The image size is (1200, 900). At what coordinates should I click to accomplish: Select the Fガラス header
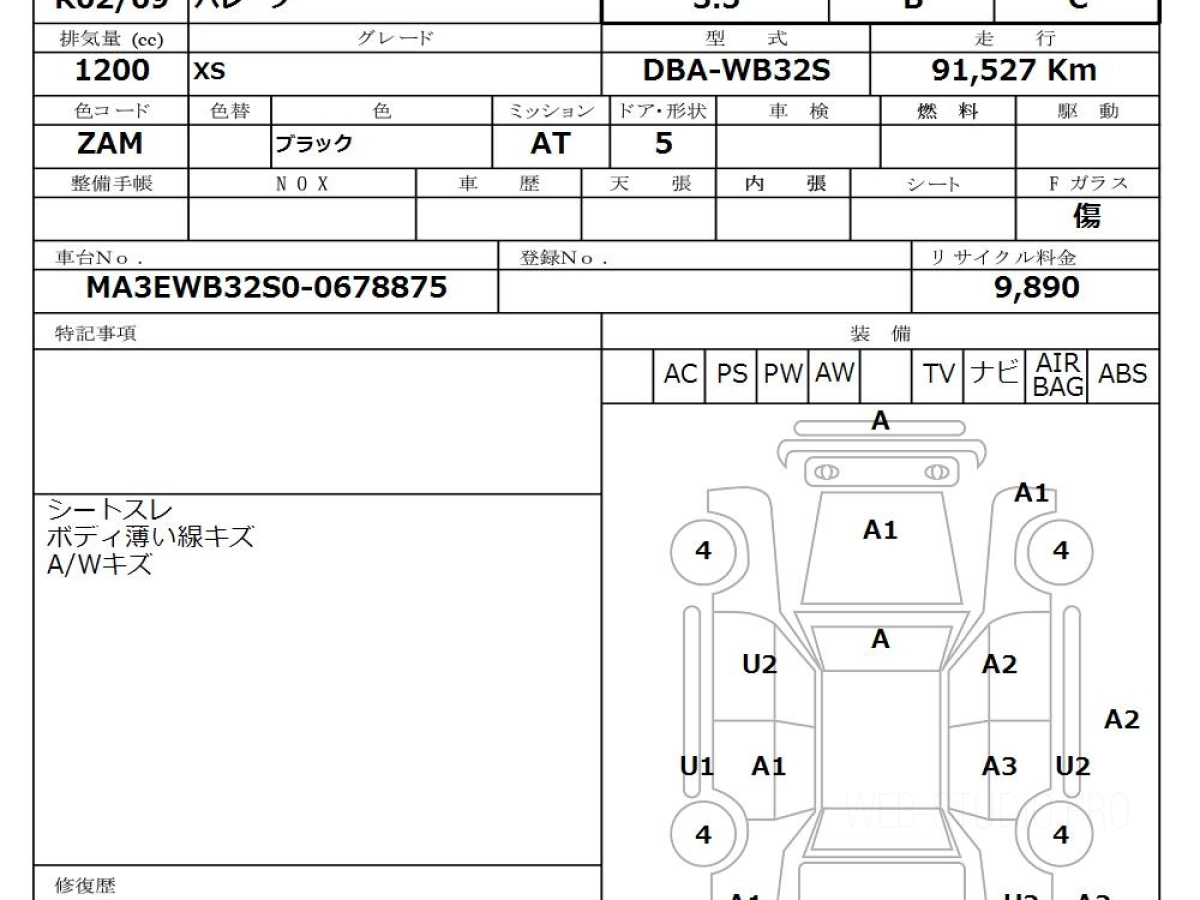(x=1088, y=183)
